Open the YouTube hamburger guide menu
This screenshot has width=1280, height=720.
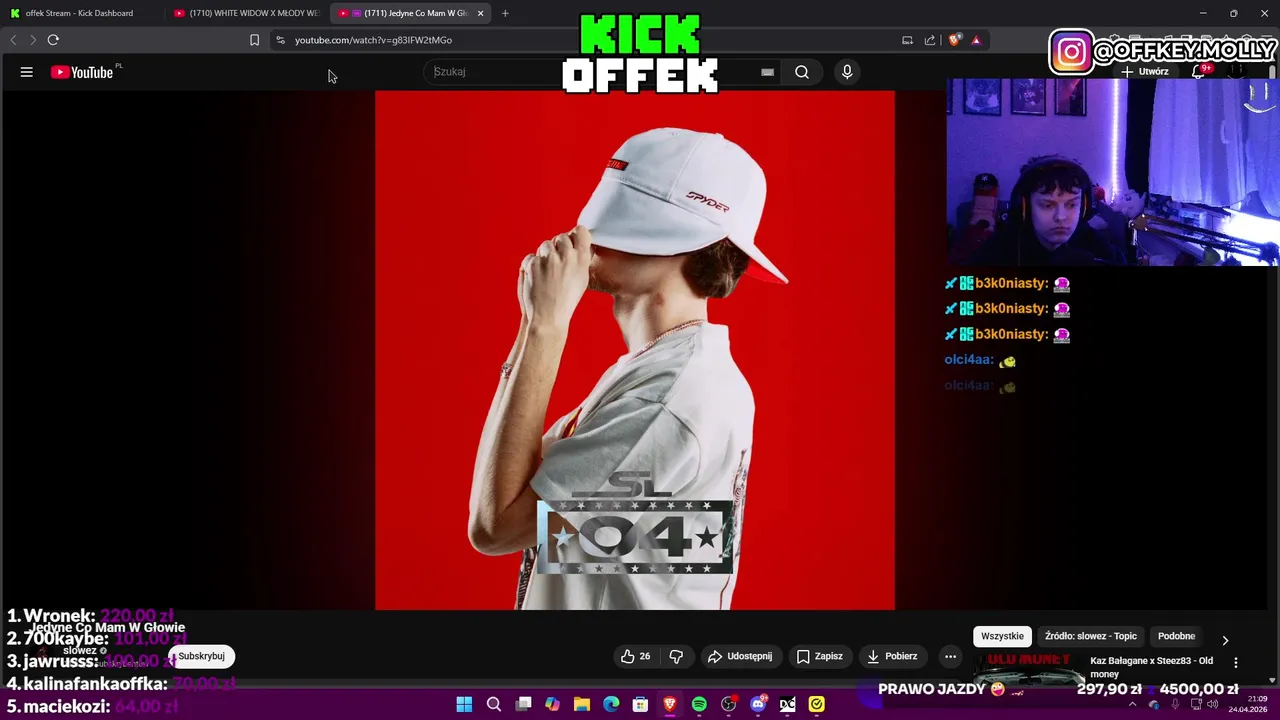(x=27, y=72)
